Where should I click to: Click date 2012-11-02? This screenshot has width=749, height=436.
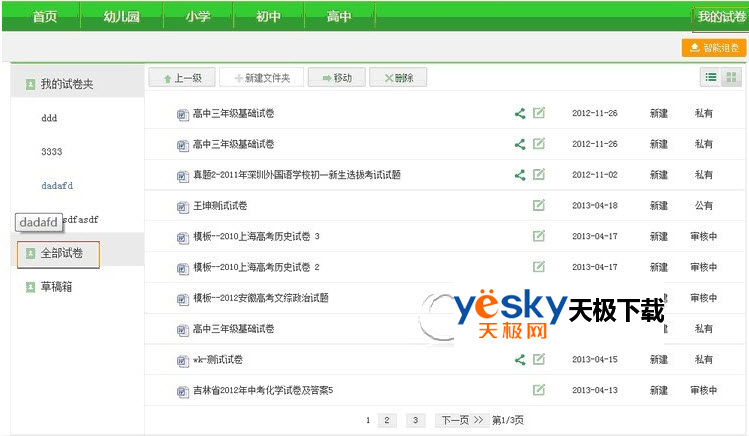[595, 175]
